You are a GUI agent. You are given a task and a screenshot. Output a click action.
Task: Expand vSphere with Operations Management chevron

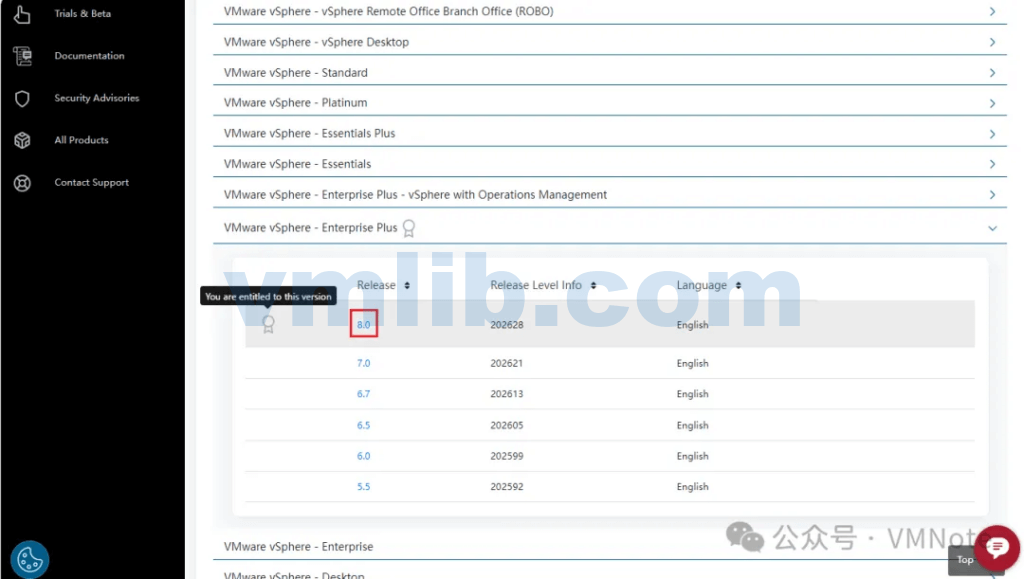click(992, 195)
